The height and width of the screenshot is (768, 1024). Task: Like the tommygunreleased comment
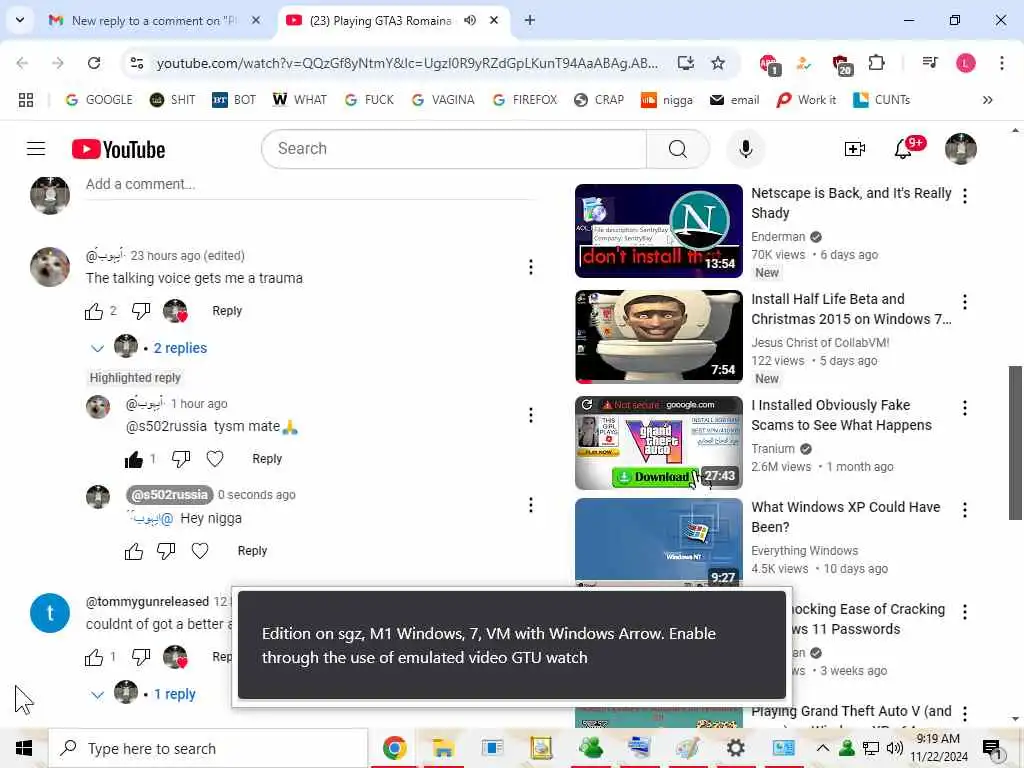click(94, 658)
